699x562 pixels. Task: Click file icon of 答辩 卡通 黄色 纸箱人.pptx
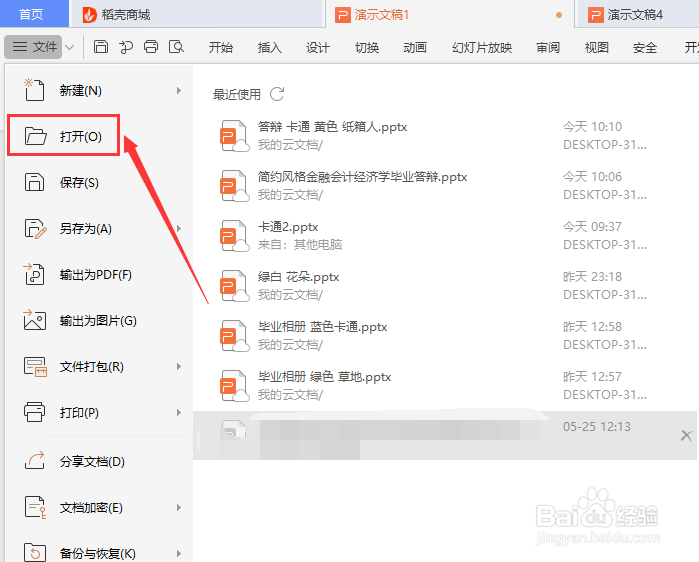(234, 136)
